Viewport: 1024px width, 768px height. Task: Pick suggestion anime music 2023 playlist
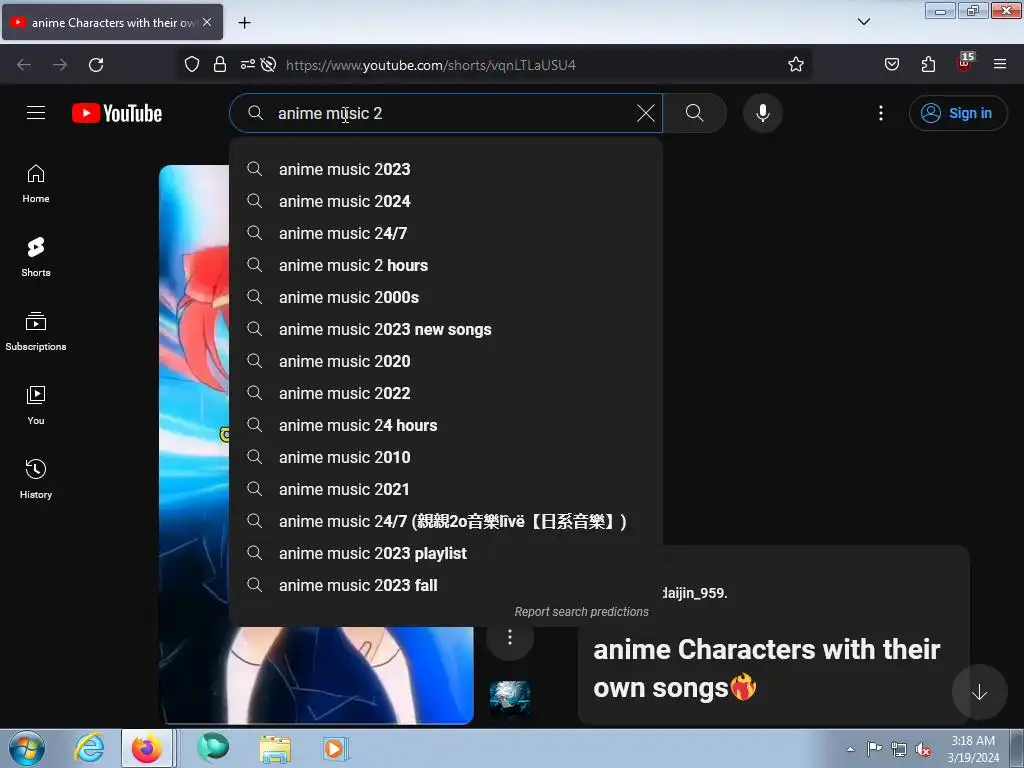coord(445,553)
